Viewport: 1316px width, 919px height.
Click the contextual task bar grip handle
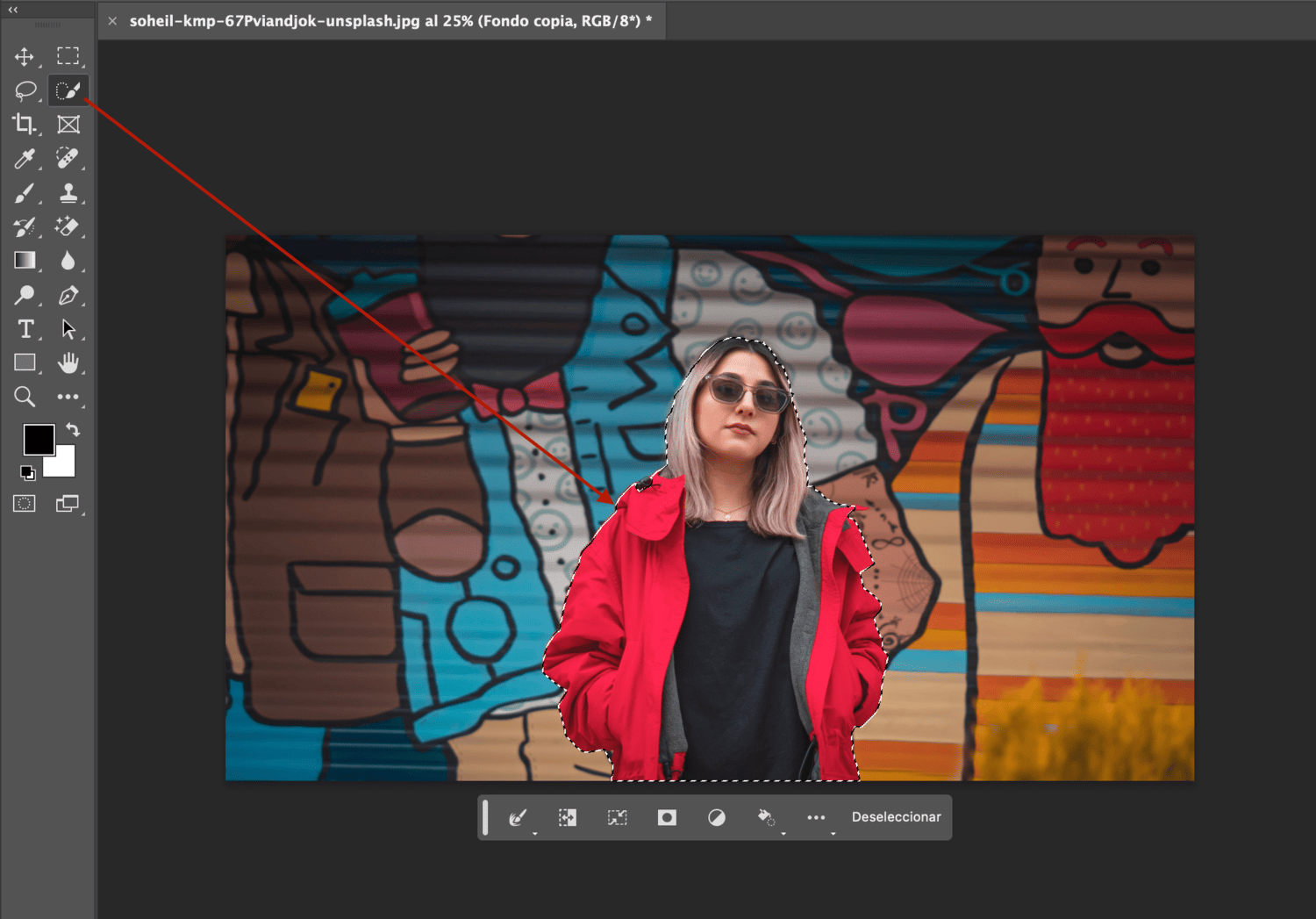(x=485, y=817)
